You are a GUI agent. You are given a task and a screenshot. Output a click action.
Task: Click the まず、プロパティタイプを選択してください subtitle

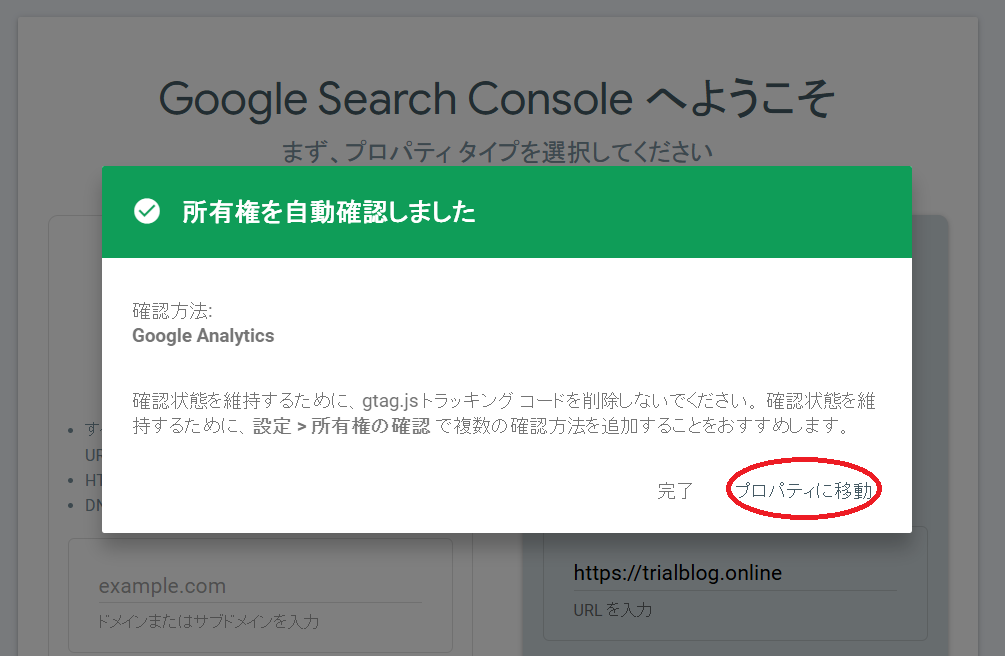[496, 152]
